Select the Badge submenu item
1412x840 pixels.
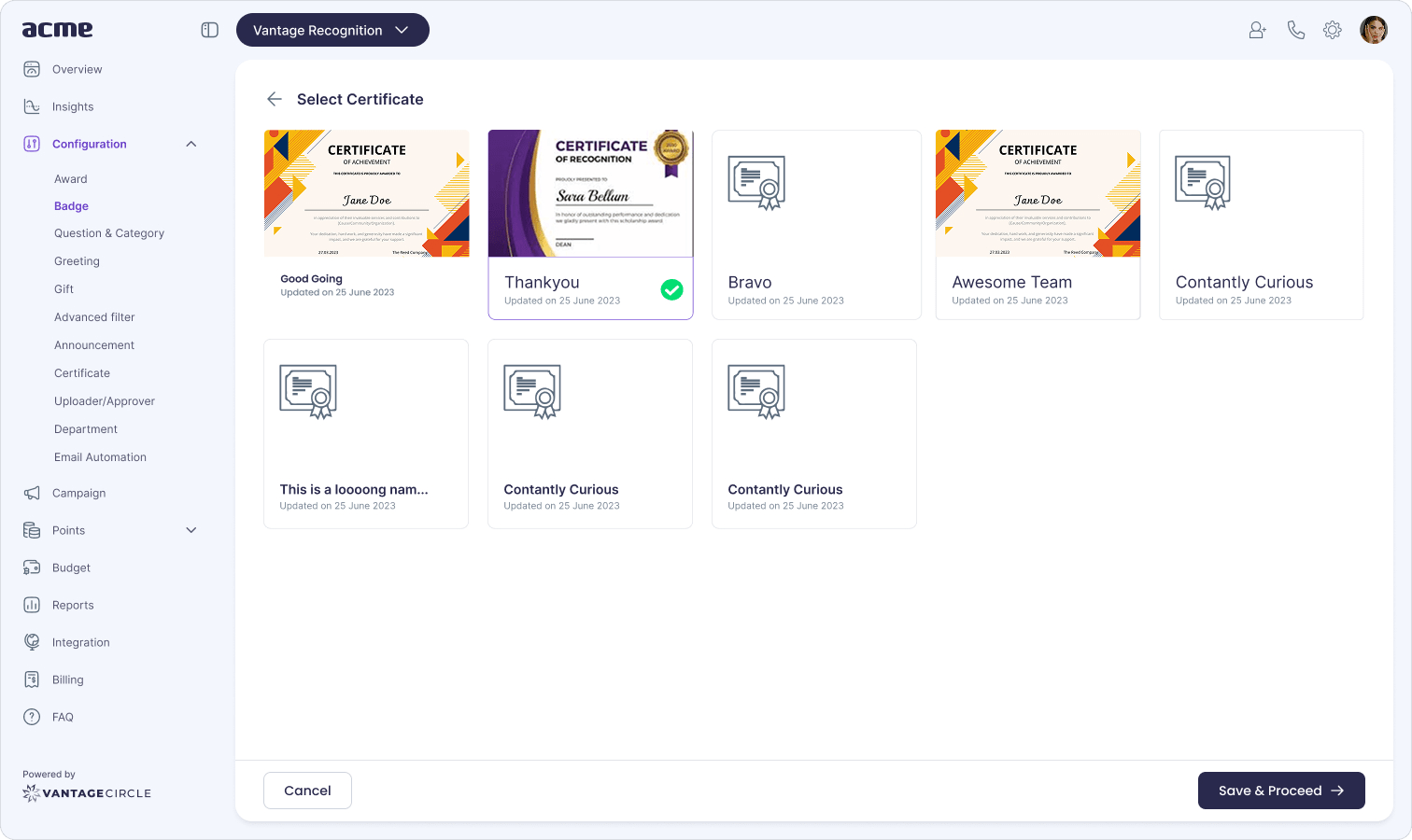tap(71, 206)
